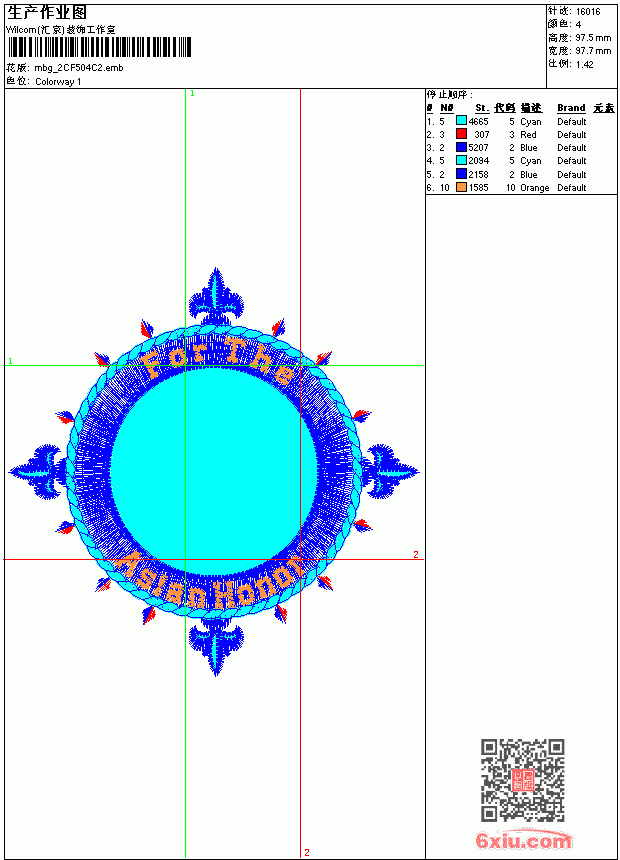Image resolution: width=620 pixels, height=860 pixels.
Task: Click the 'Asian Honor' orange lettering
Action: point(208,582)
